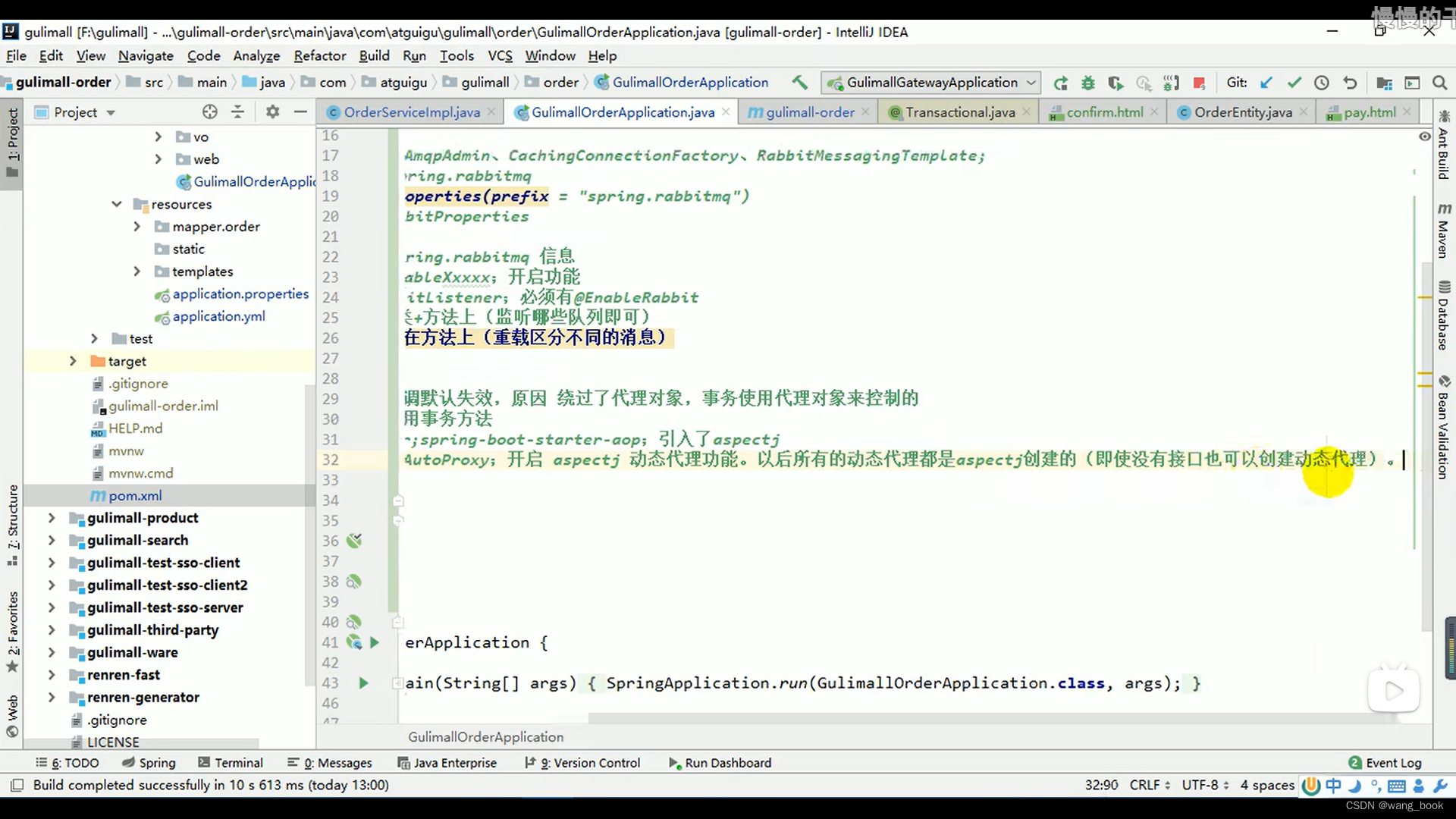Expand the resources folder in project tree
This screenshot has height=819, width=1456.
pyautogui.click(x=116, y=204)
